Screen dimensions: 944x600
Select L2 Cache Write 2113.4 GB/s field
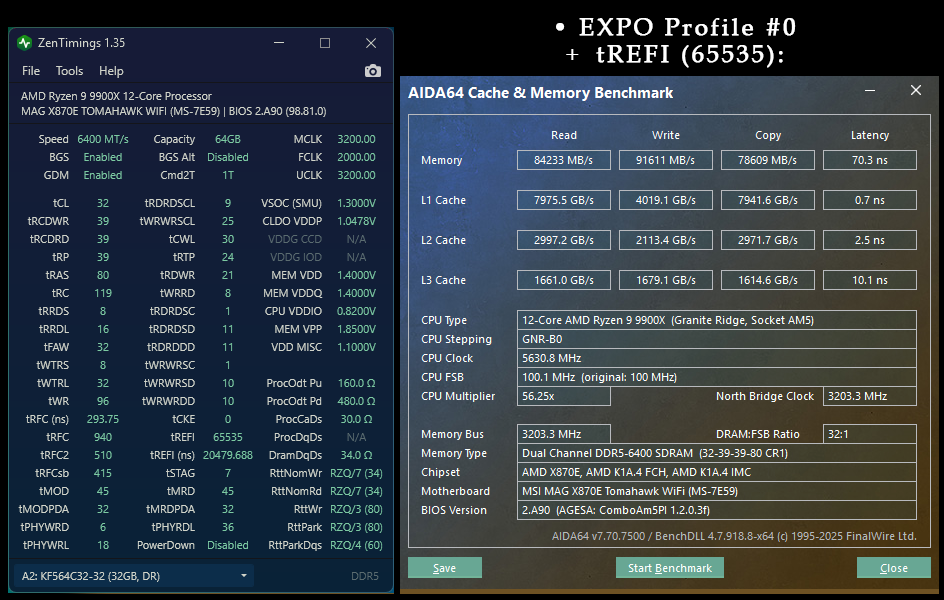point(666,240)
